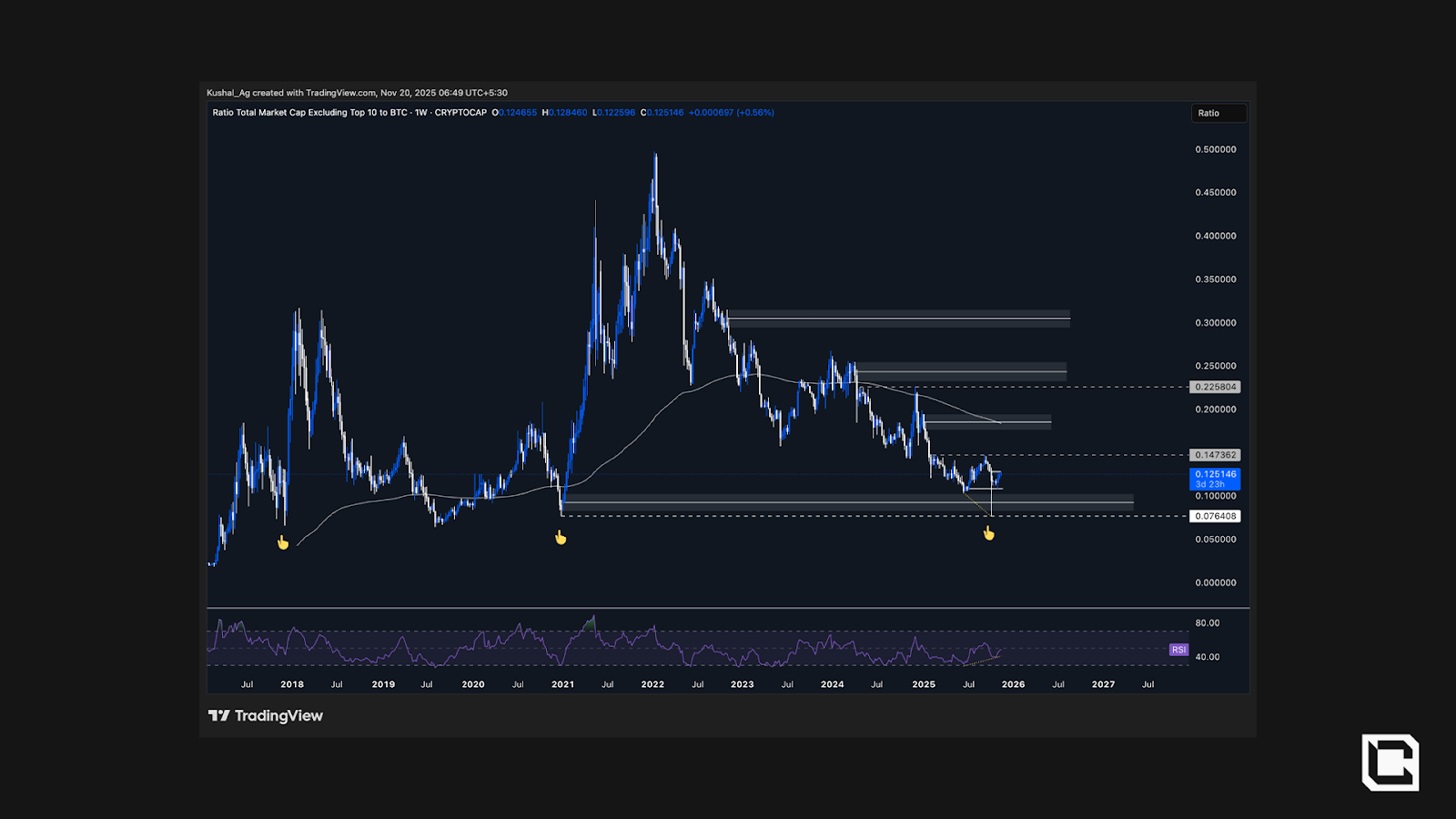Screen dimensions: 1456x819
Task: Click the white 0.076408 price level label
Action: click(1215, 516)
